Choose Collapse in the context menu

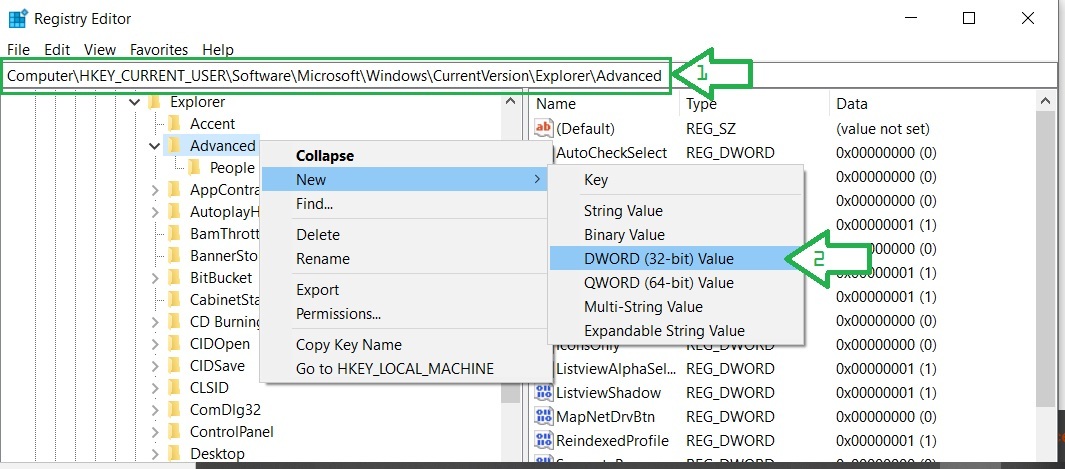tap(404, 155)
